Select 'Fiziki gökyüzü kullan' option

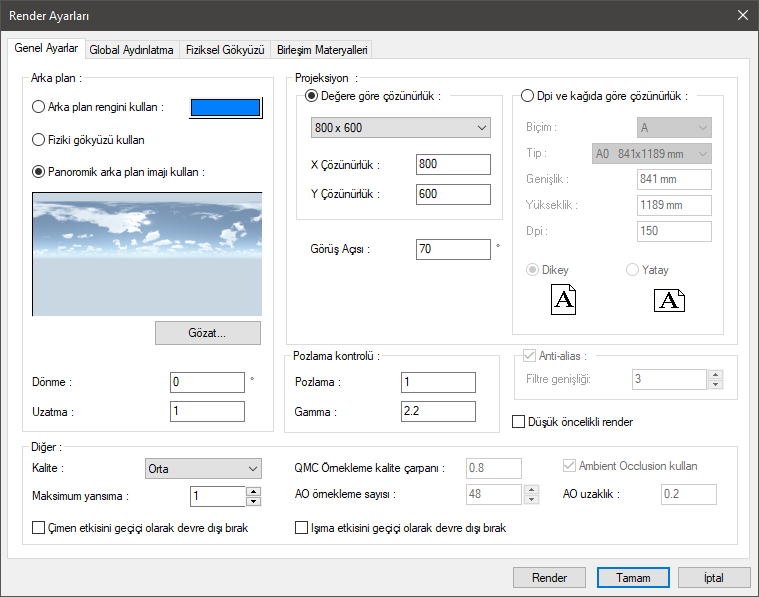[x=40, y=140]
